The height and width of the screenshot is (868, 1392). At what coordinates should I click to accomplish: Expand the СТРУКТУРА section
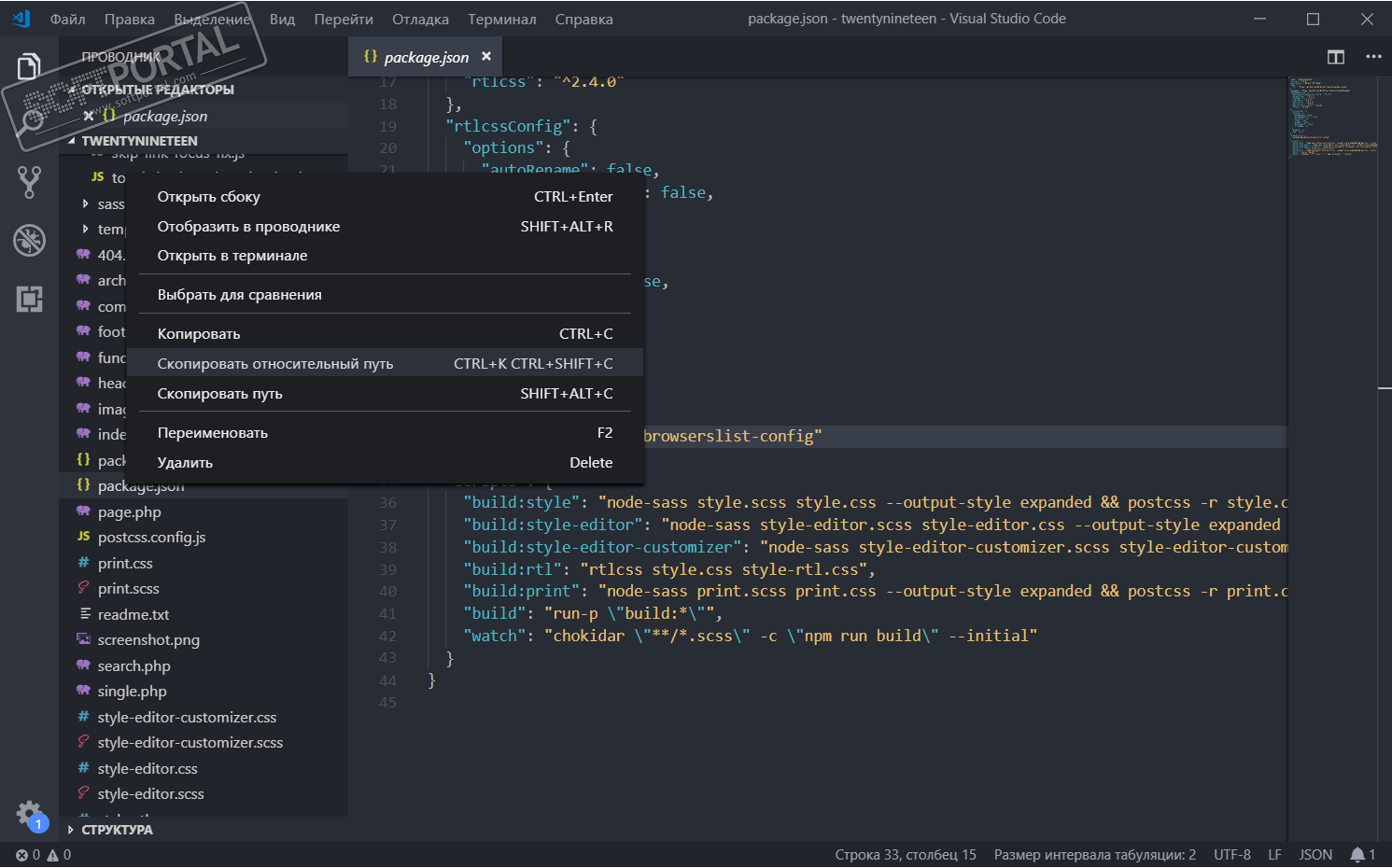point(113,829)
